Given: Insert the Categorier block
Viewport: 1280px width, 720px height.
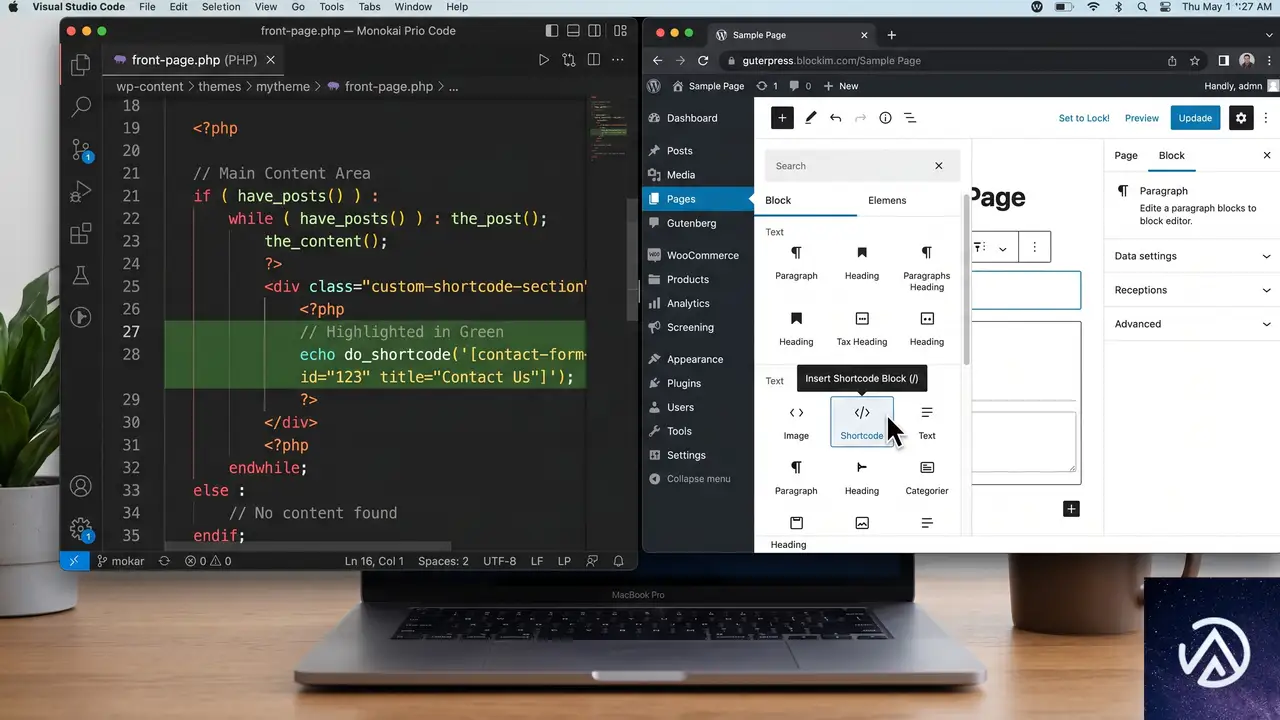Looking at the screenshot, I should [x=927, y=477].
